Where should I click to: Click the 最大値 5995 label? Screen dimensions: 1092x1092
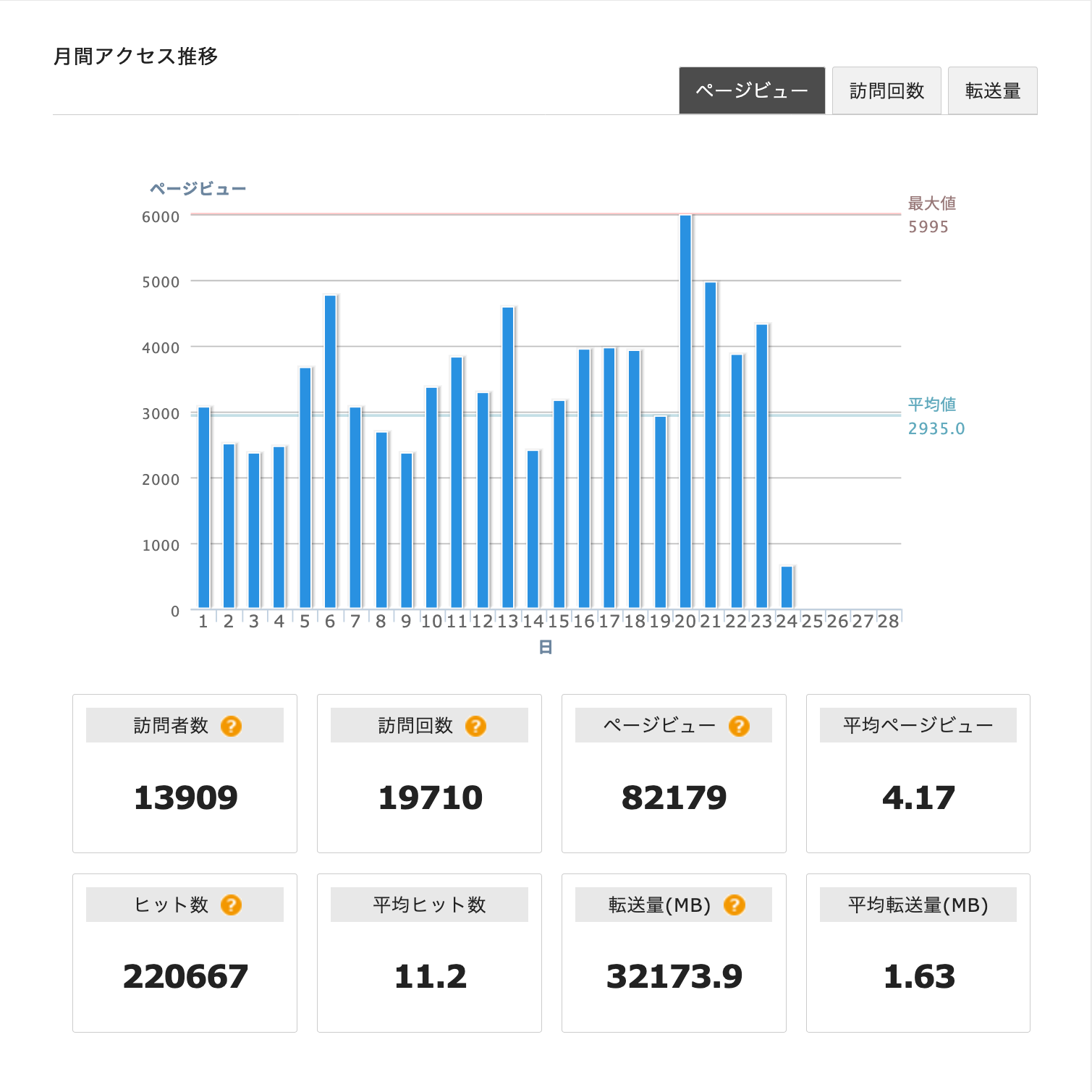click(931, 215)
